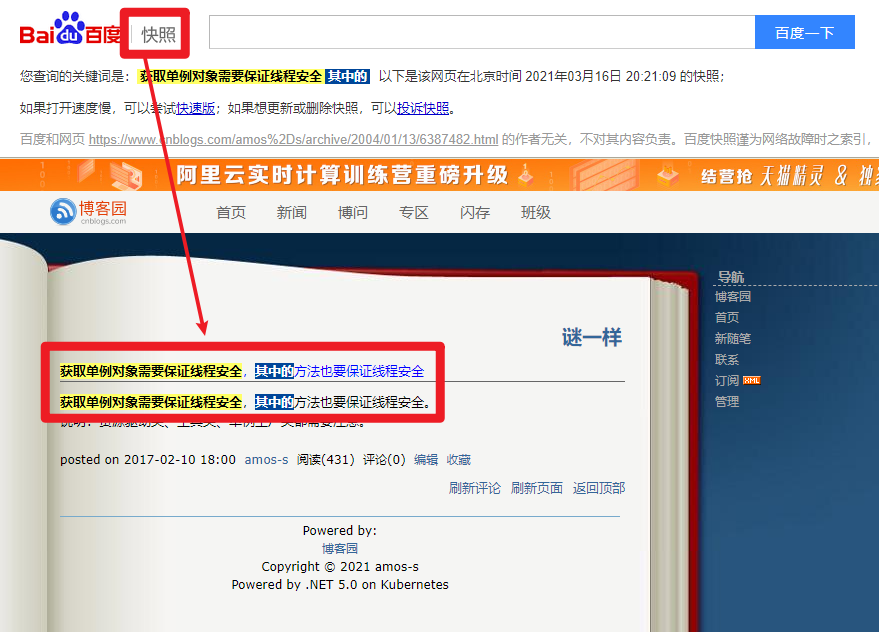Click 管理 in the sidebar
This screenshot has height=632, width=879.
[x=727, y=402]
